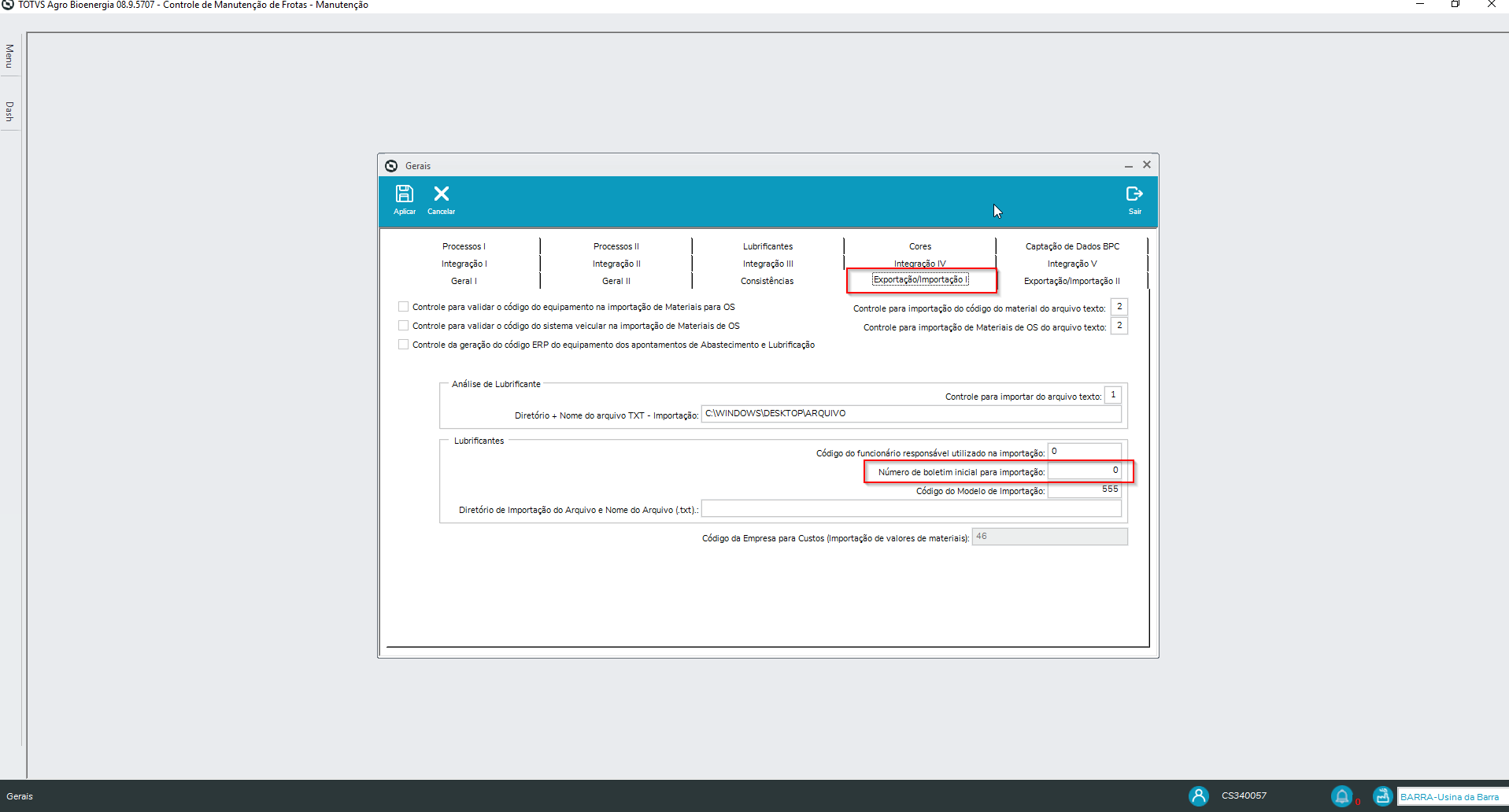Open the Lubrificantes tab
Screen dimensions: 1509x812
pyautogui.click(x=767, y=246)
